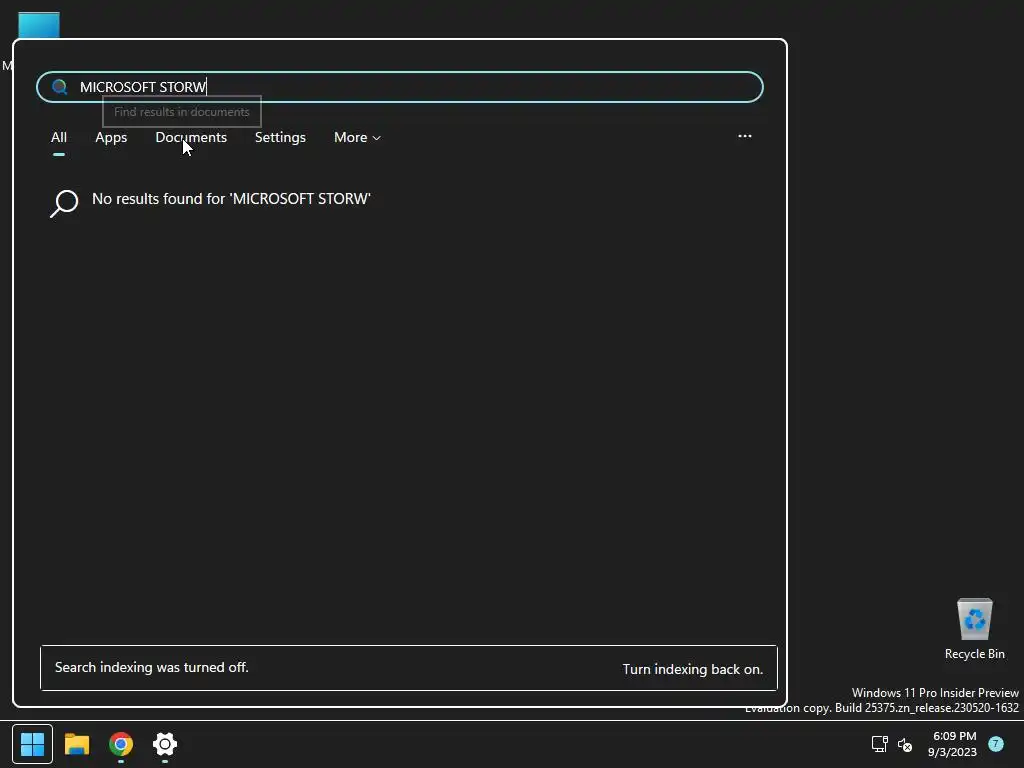Open Settings gear from the taskbar

tap(165, 744)
